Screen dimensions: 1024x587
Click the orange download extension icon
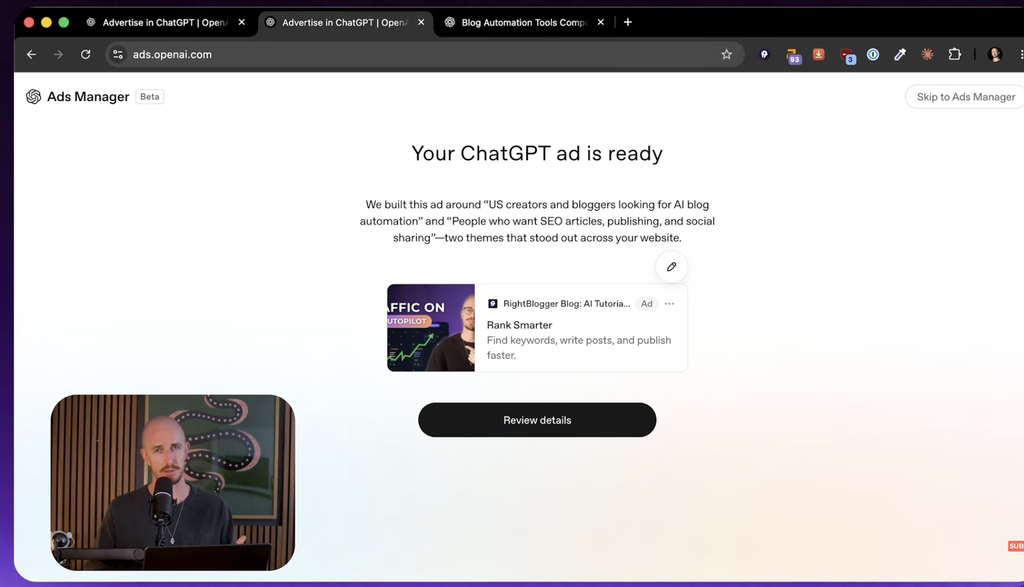click(x=818, y=54)
